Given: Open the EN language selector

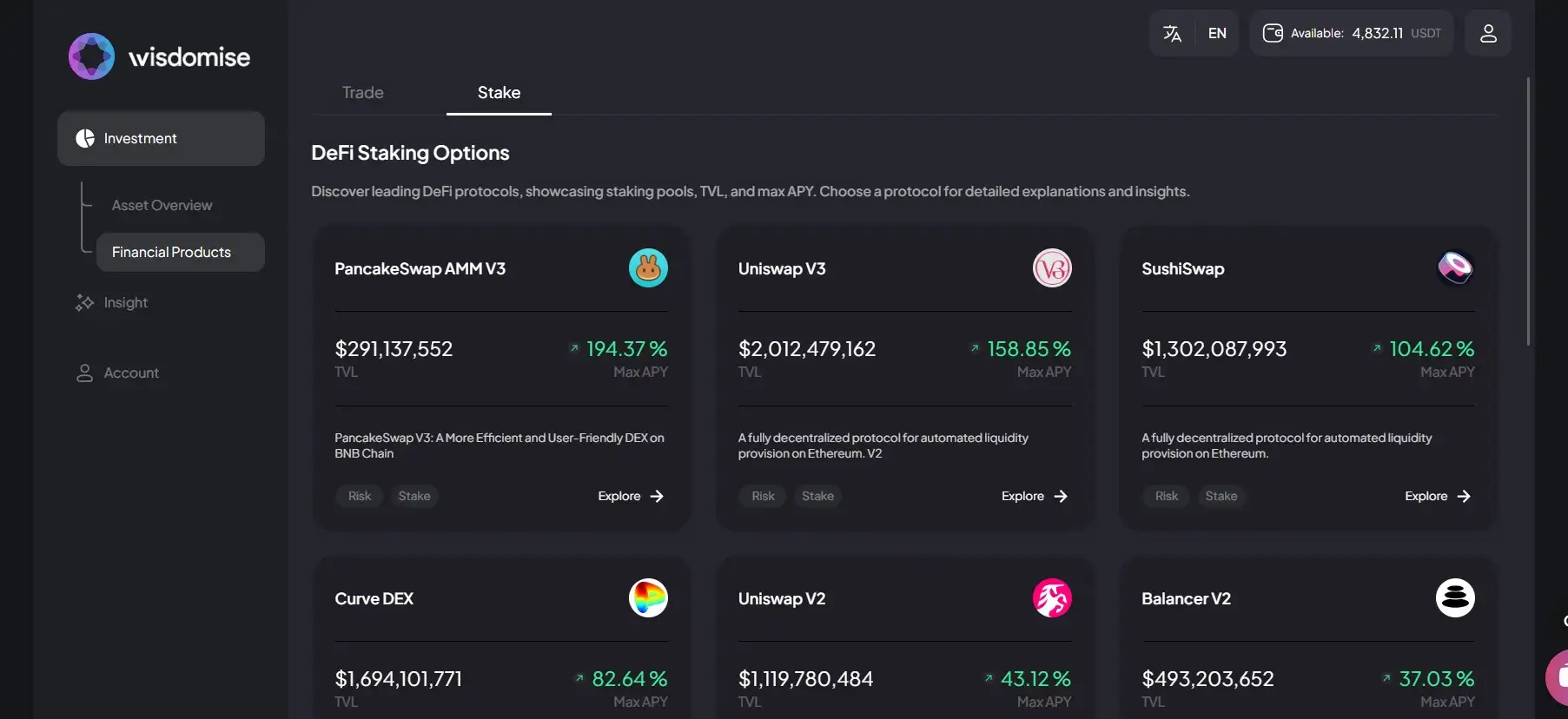Looking at the screenshot, I should click(1217, 33).
